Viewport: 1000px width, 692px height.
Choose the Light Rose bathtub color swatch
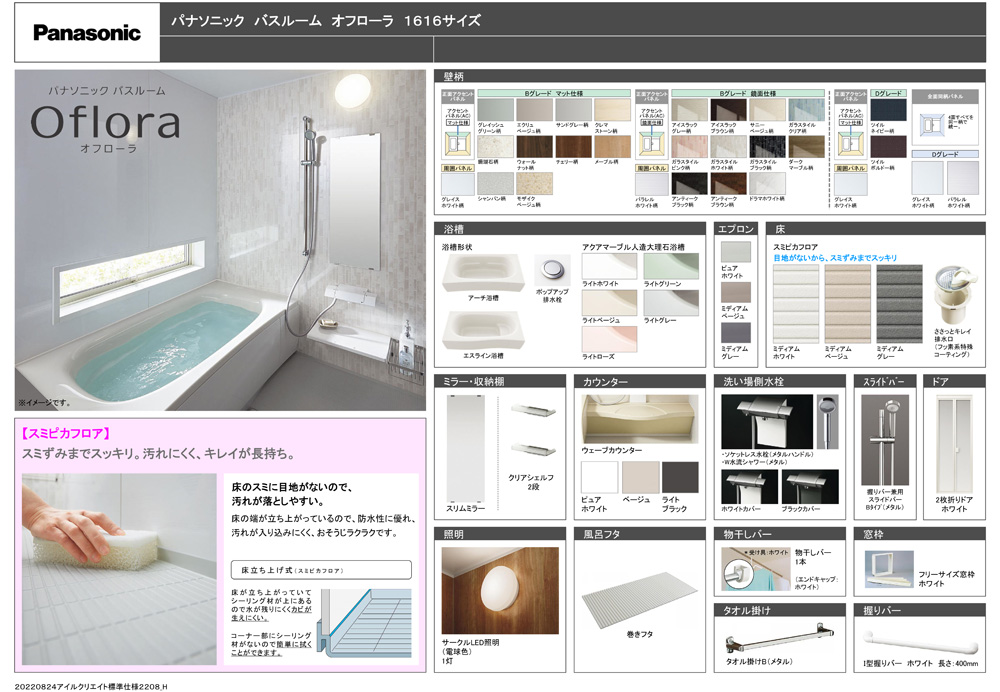(609, 339)
